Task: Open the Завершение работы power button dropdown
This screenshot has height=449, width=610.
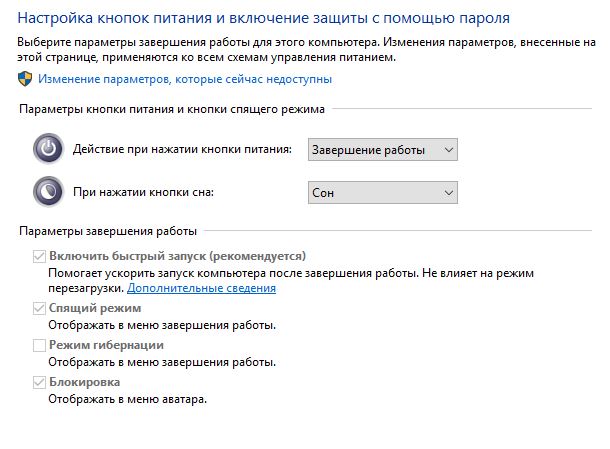Action: point(382,150)
